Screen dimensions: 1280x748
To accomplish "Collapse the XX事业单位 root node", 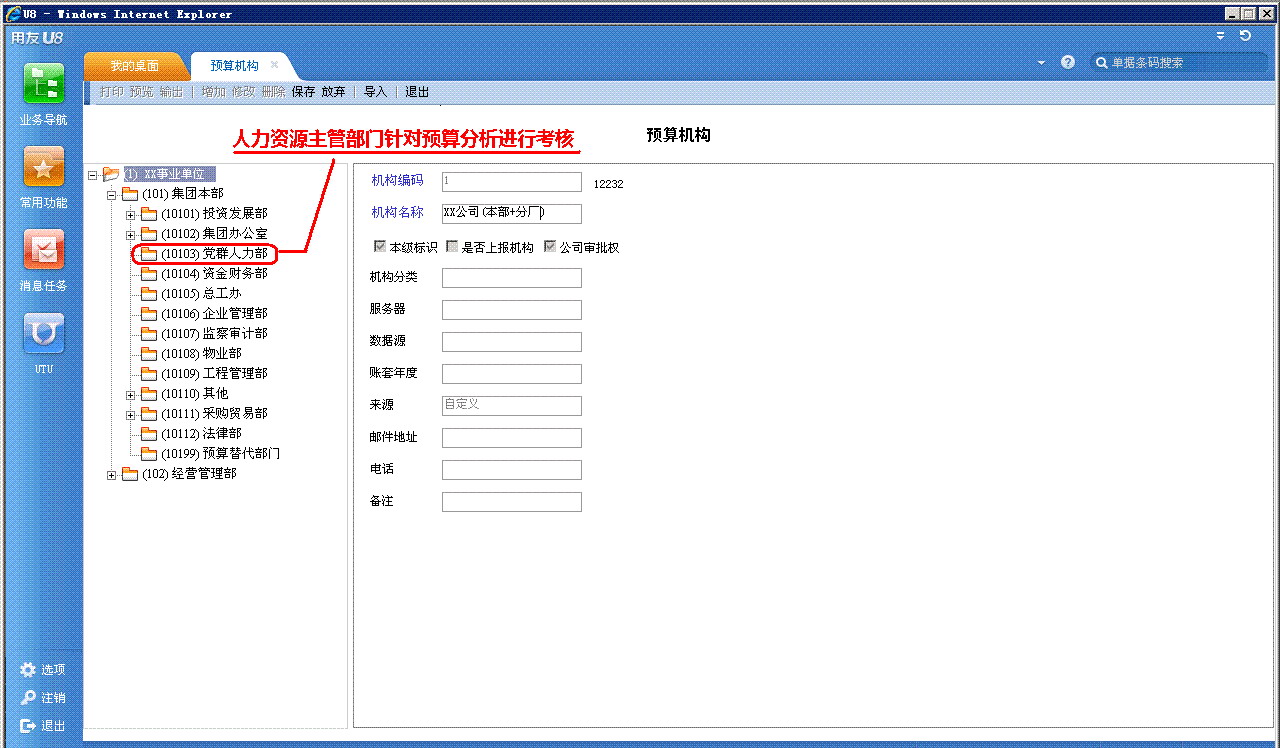I will 93,175.
